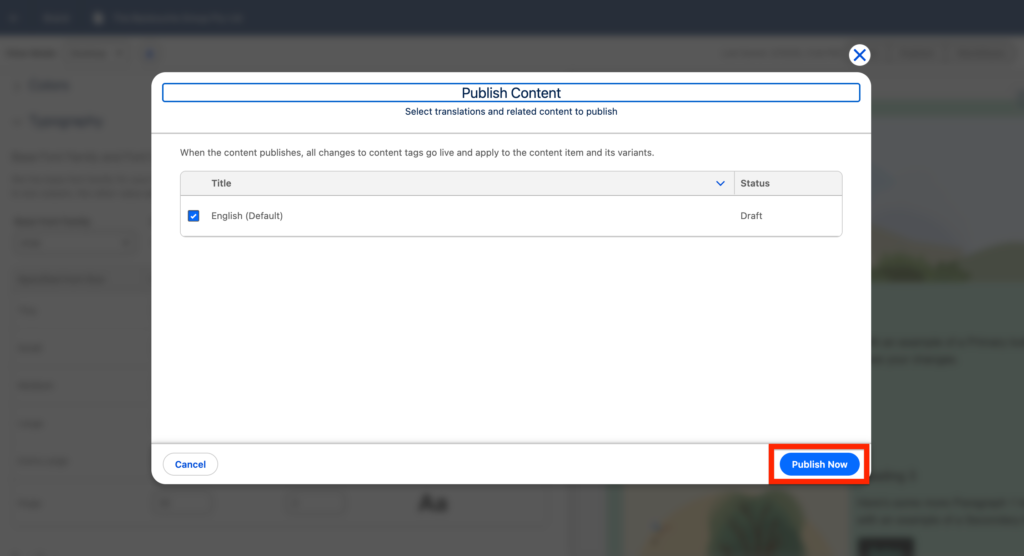Expand the blurred Colors section chevron
The height and width of the screenshot is (556, 1024).
coord(17,86)
